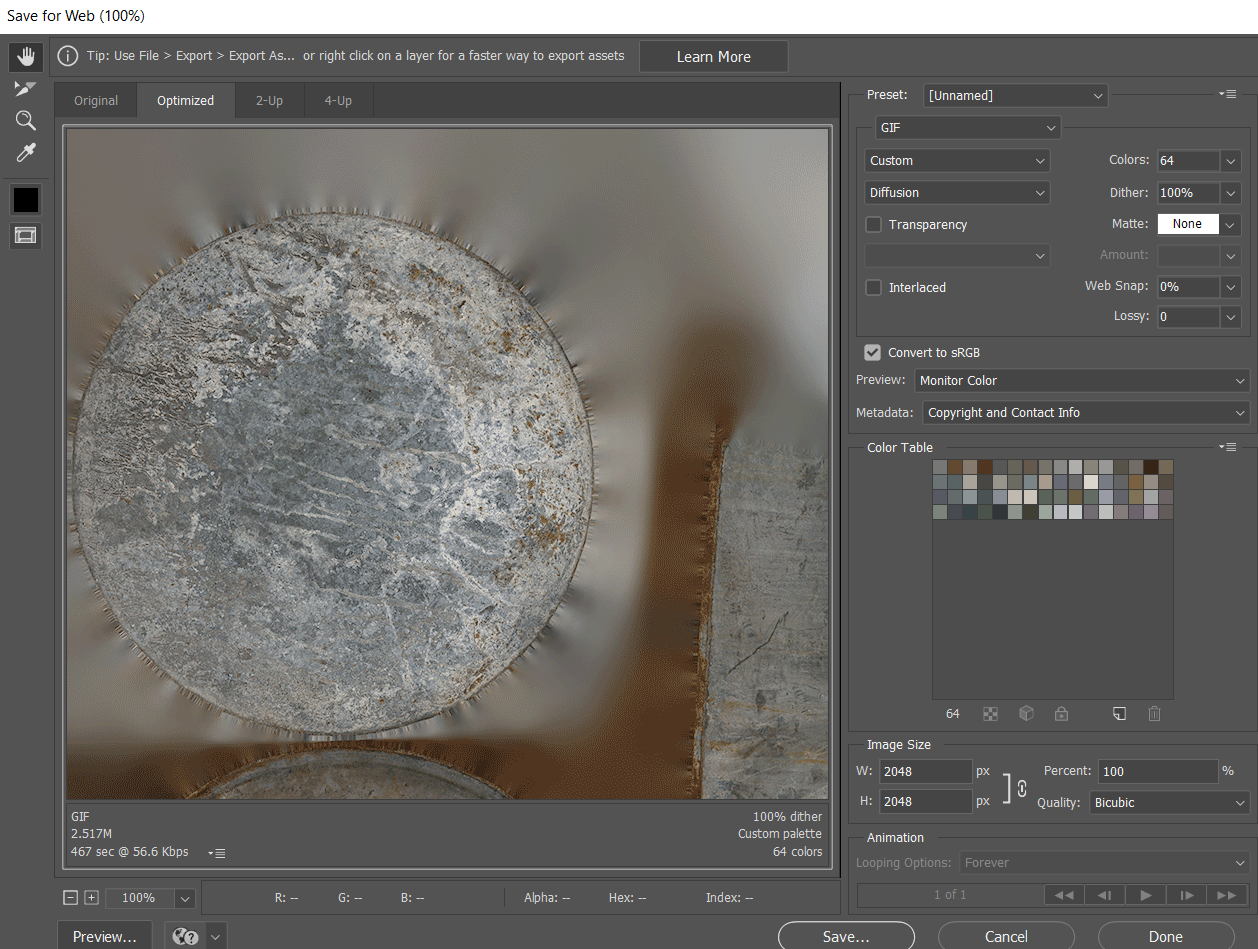Select the Zoom tool
Viewport: 1258px width, 949px height.
[x=26, y=121]
